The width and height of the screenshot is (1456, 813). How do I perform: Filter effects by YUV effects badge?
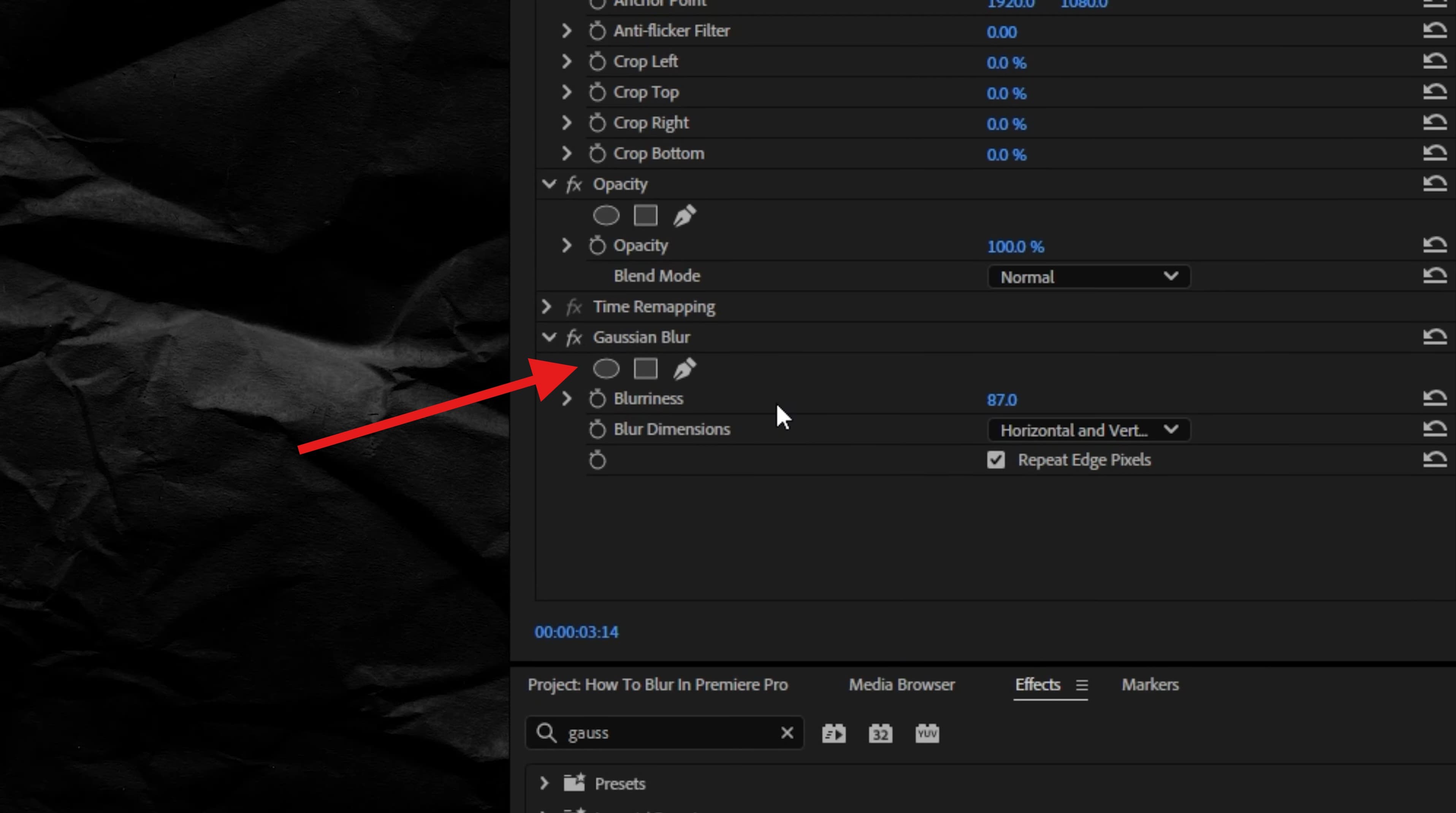(x=927, y=733)
